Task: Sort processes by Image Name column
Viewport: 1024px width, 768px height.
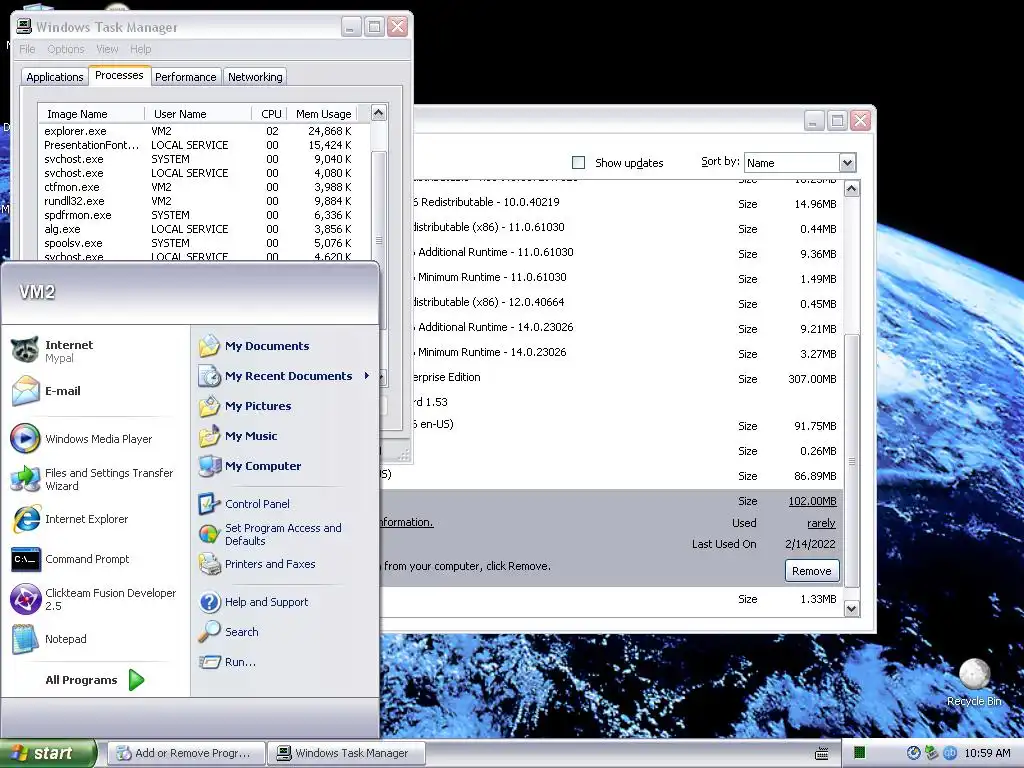Action: click(x=91, y=114)
